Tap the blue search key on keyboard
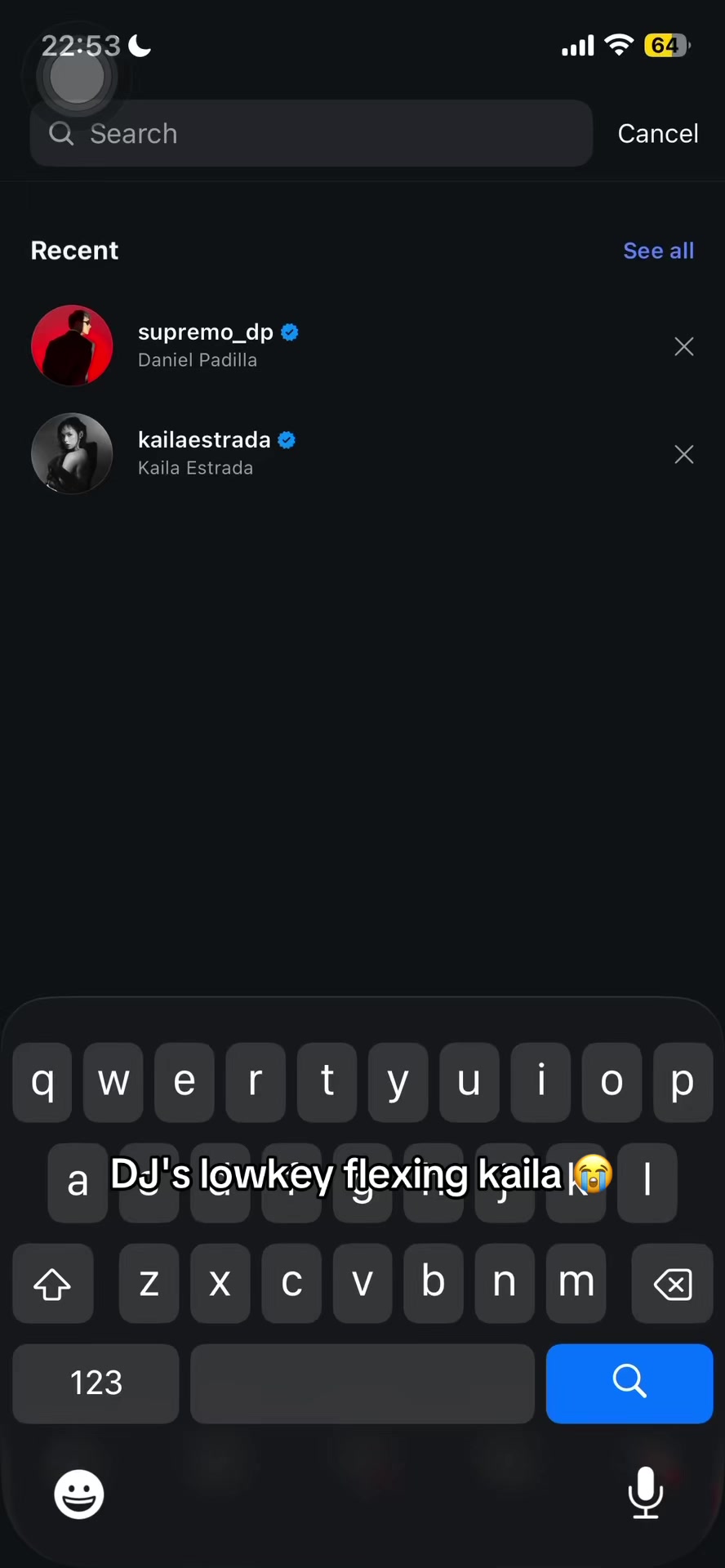 tap(629, 1383)
